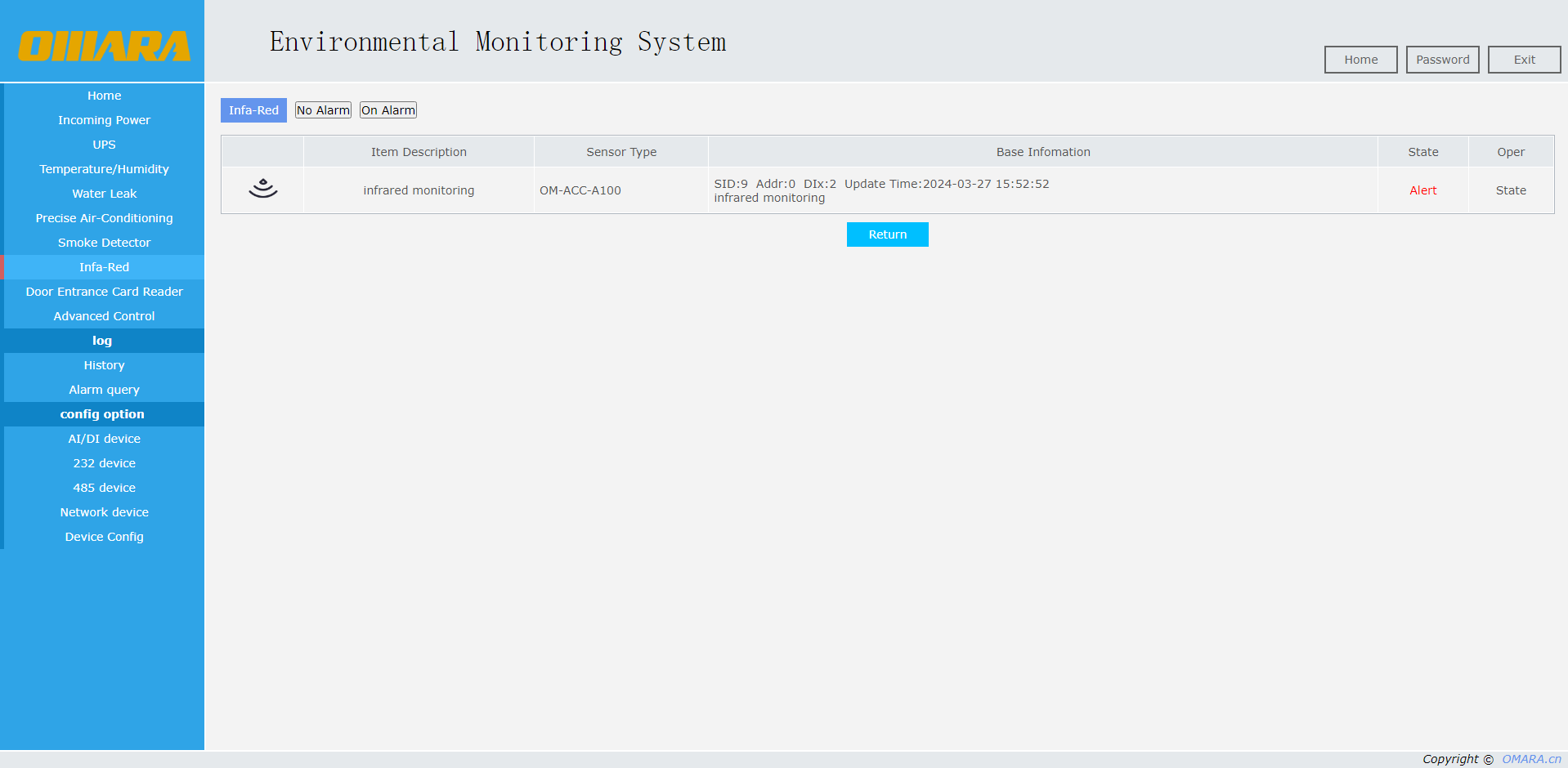Open Smoke Detector page
The height and width of the screenshot is (768, 1568).
tap(104, 243)
